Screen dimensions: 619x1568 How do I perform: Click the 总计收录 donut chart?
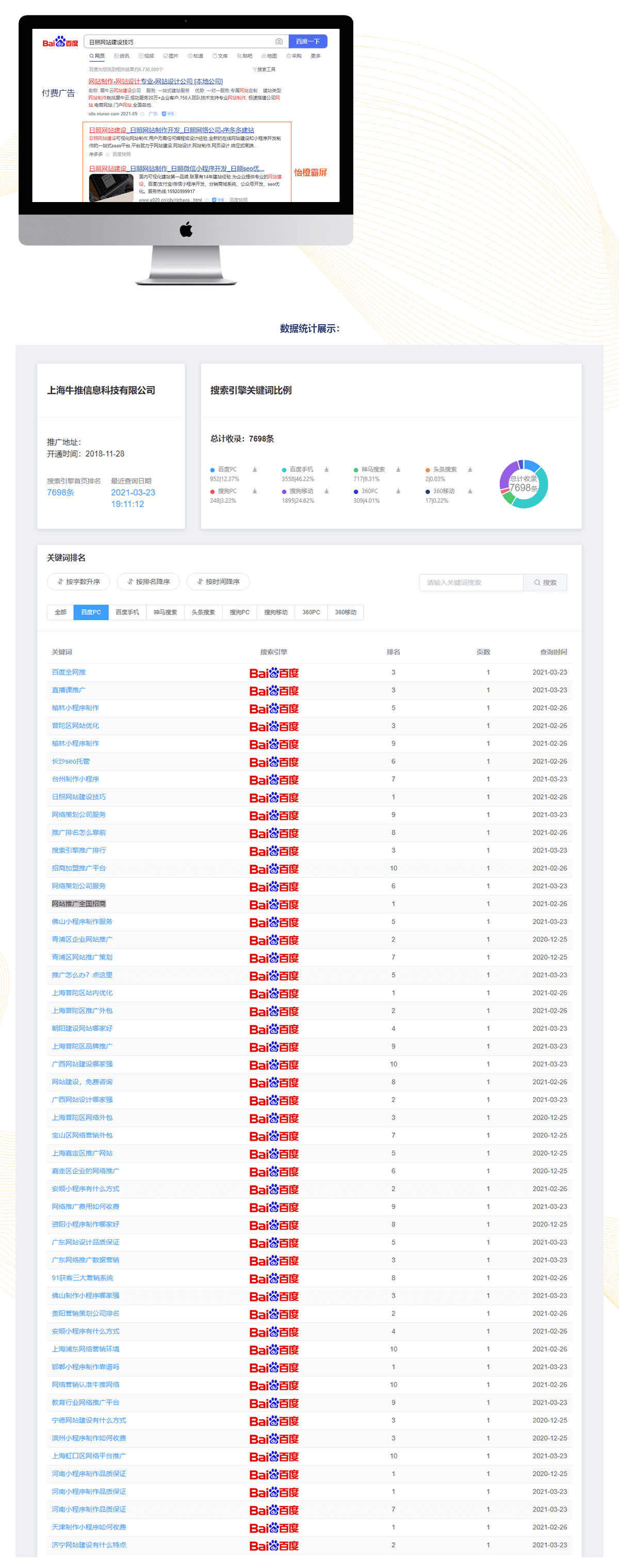click(524, 484)
